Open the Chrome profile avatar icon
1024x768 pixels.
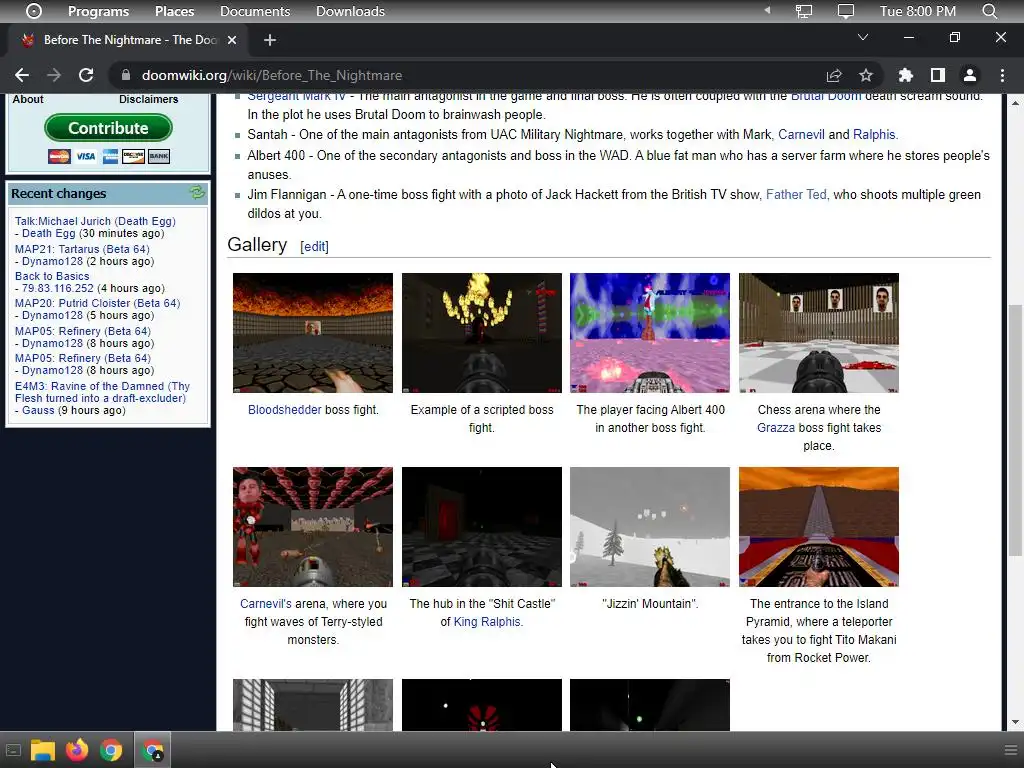[x=970, y=75]
